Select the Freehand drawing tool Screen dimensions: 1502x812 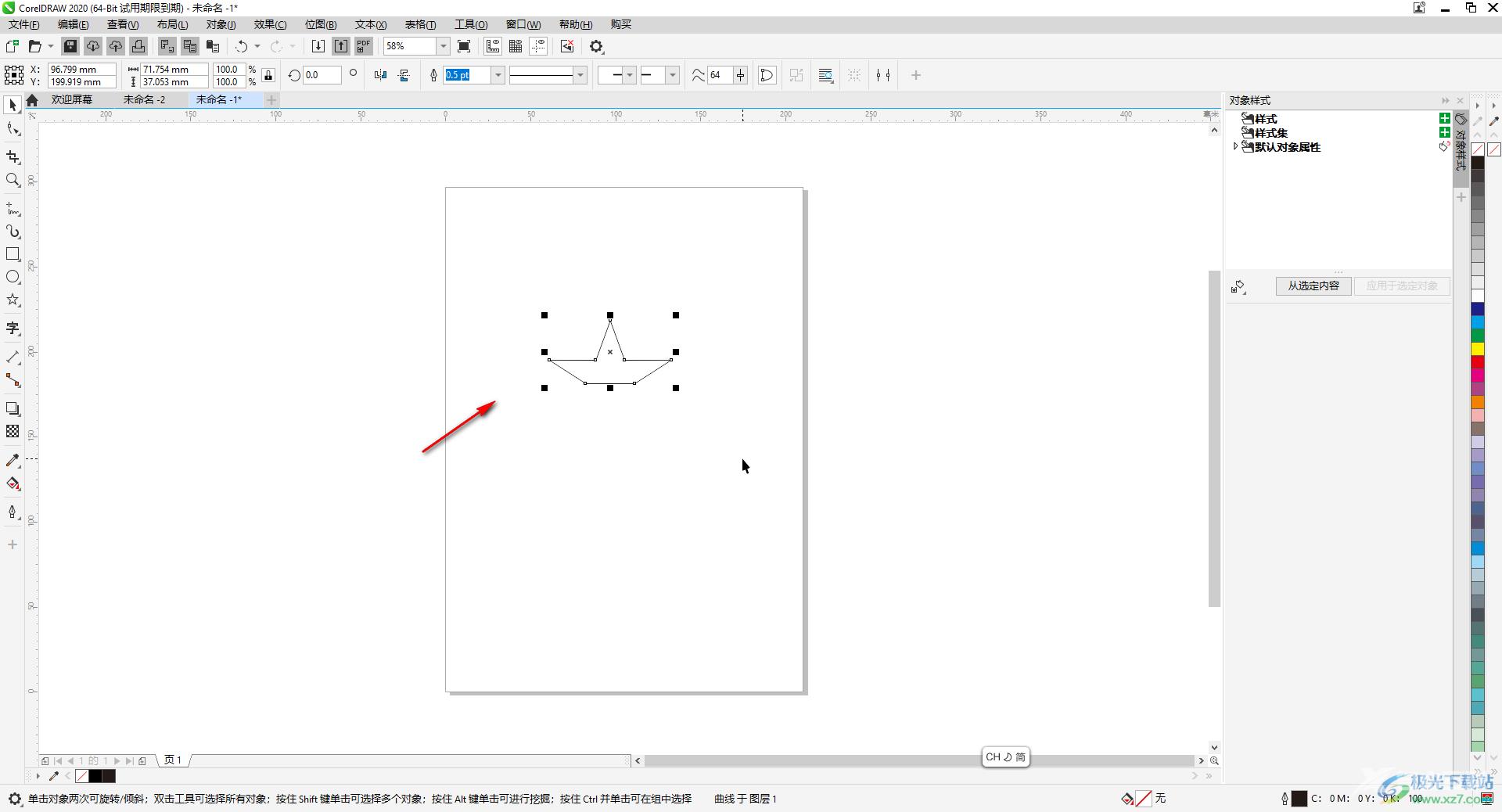(x=13, y=209)
